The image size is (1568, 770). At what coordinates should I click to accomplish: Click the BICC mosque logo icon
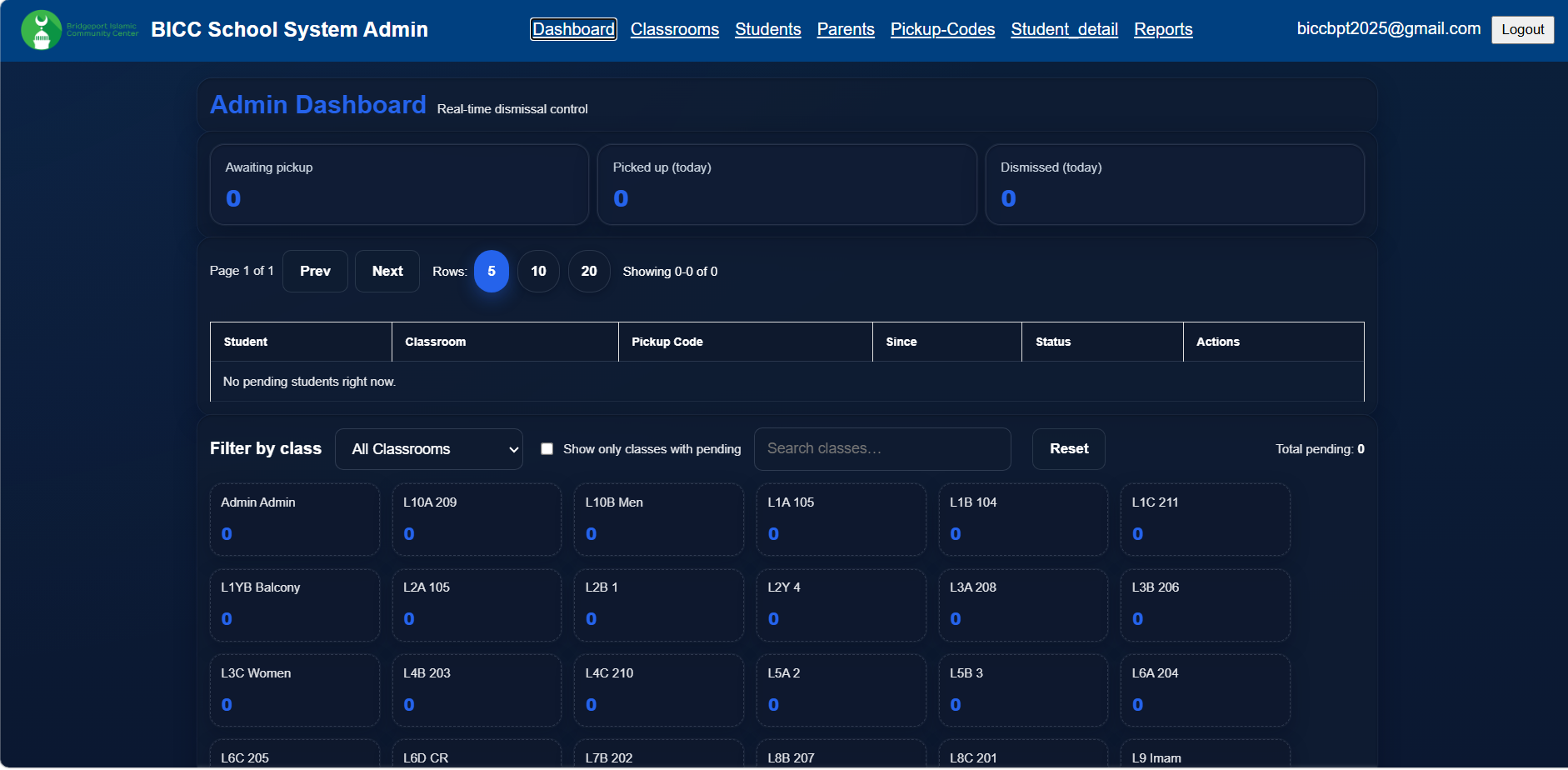pos(42,29)
